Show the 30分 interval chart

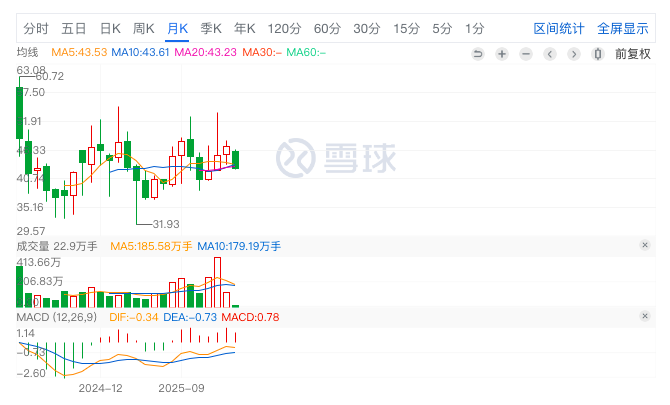pos(367,29)
